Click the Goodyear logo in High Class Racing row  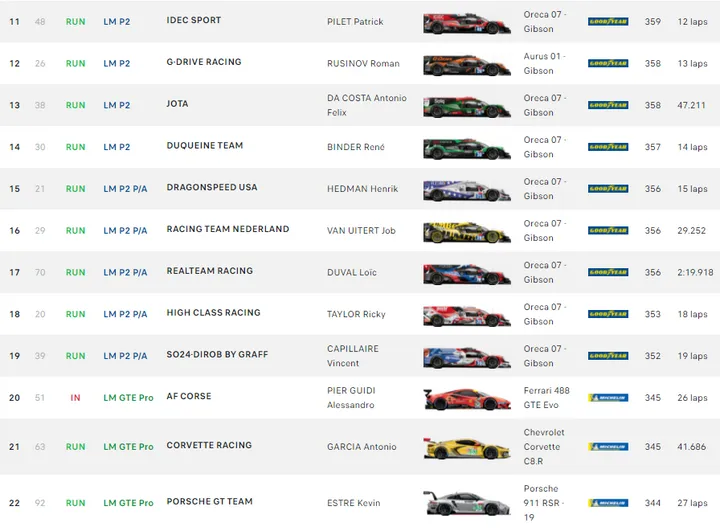(x=608, y=314)
